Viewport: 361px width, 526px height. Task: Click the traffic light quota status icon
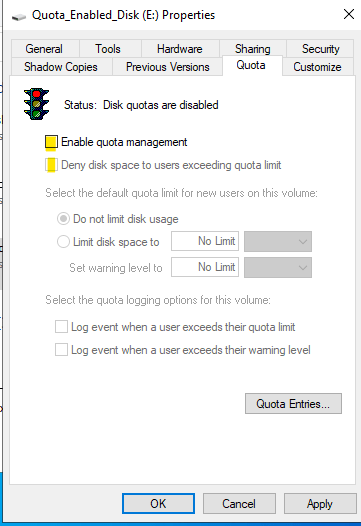(x=37, y=104)
